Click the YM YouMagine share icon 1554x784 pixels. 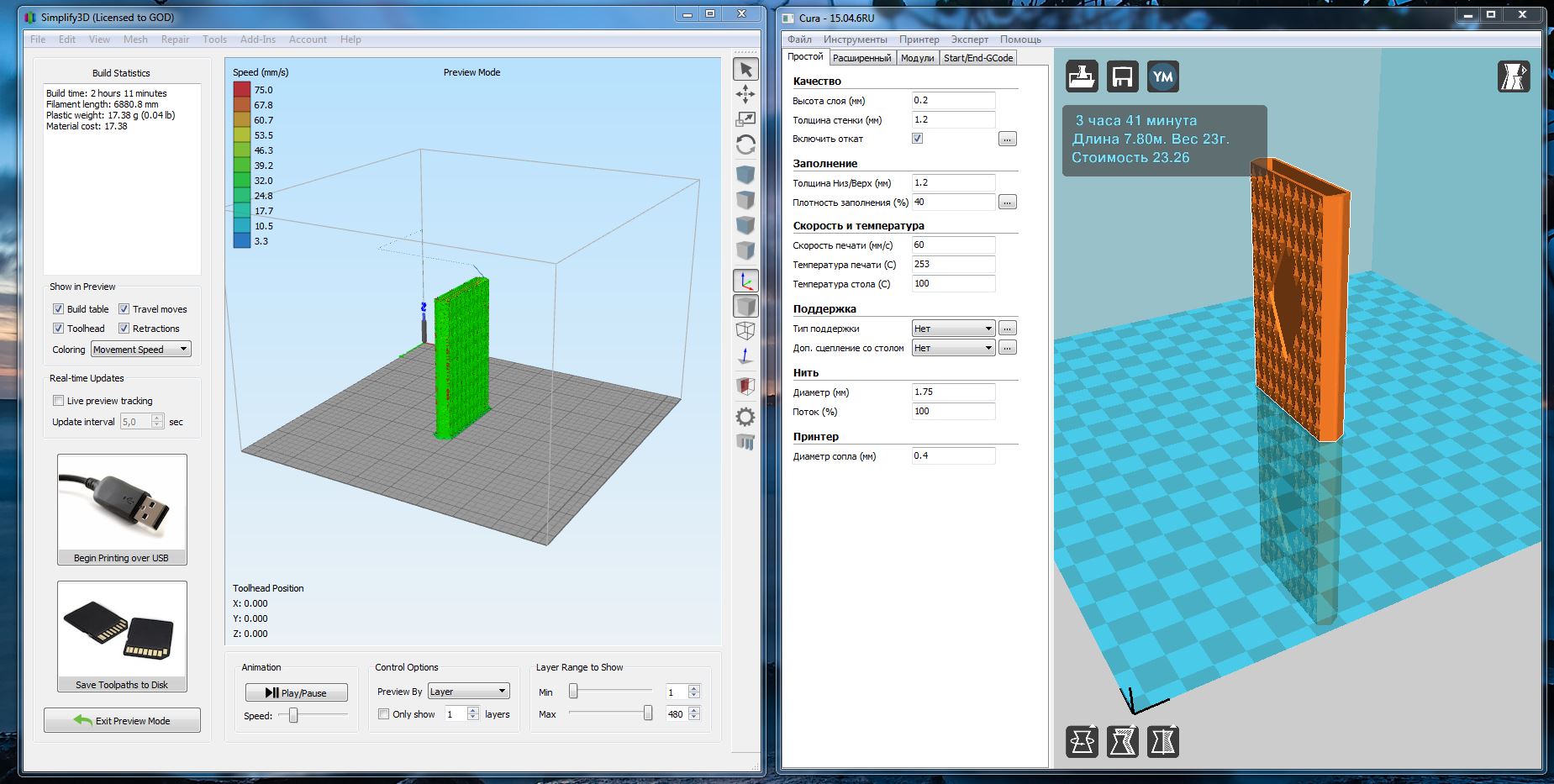click(x=1162, y=76)
